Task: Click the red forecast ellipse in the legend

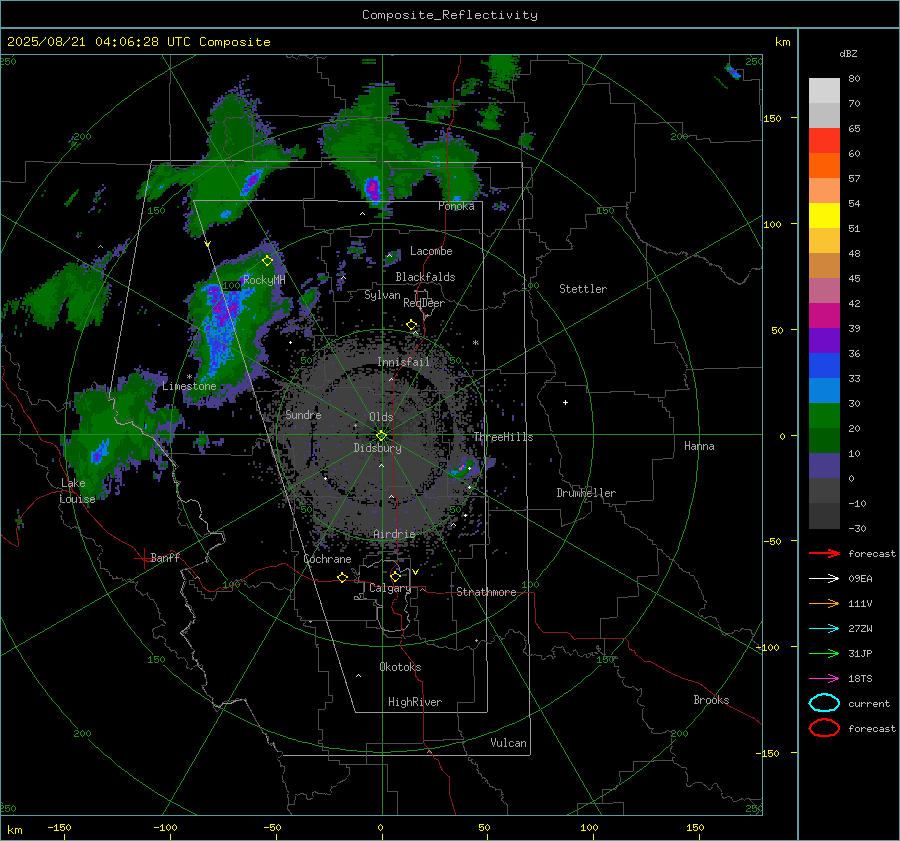Action: tap(824, 728)
